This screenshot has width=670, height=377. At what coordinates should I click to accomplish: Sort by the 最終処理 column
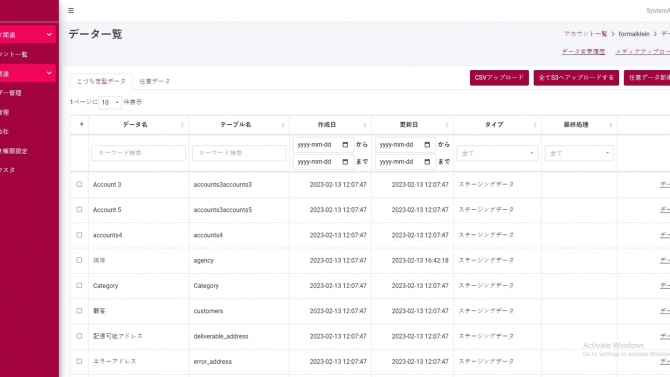(x=579, y=125)
